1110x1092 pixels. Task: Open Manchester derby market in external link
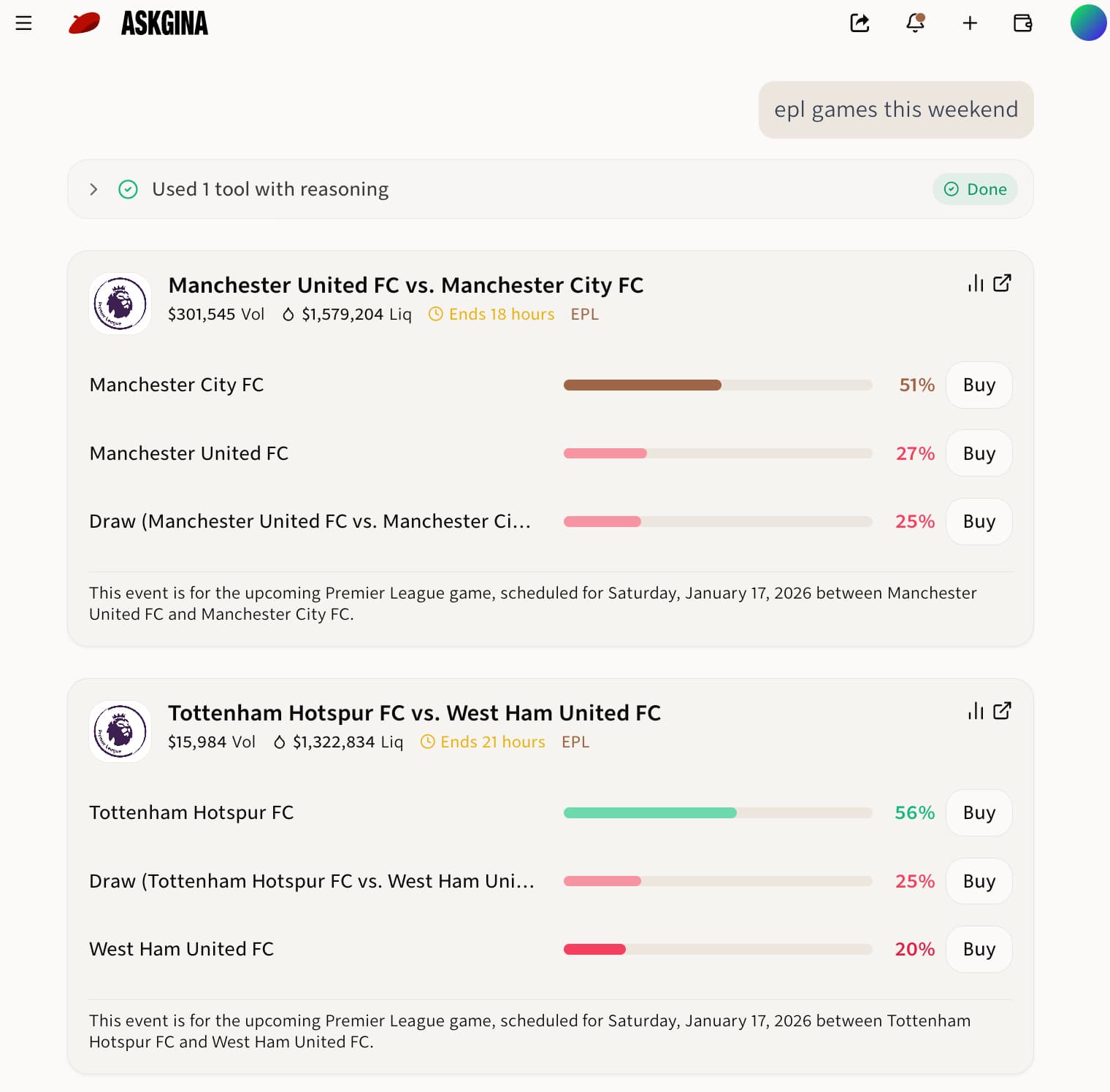(1003, 283)
